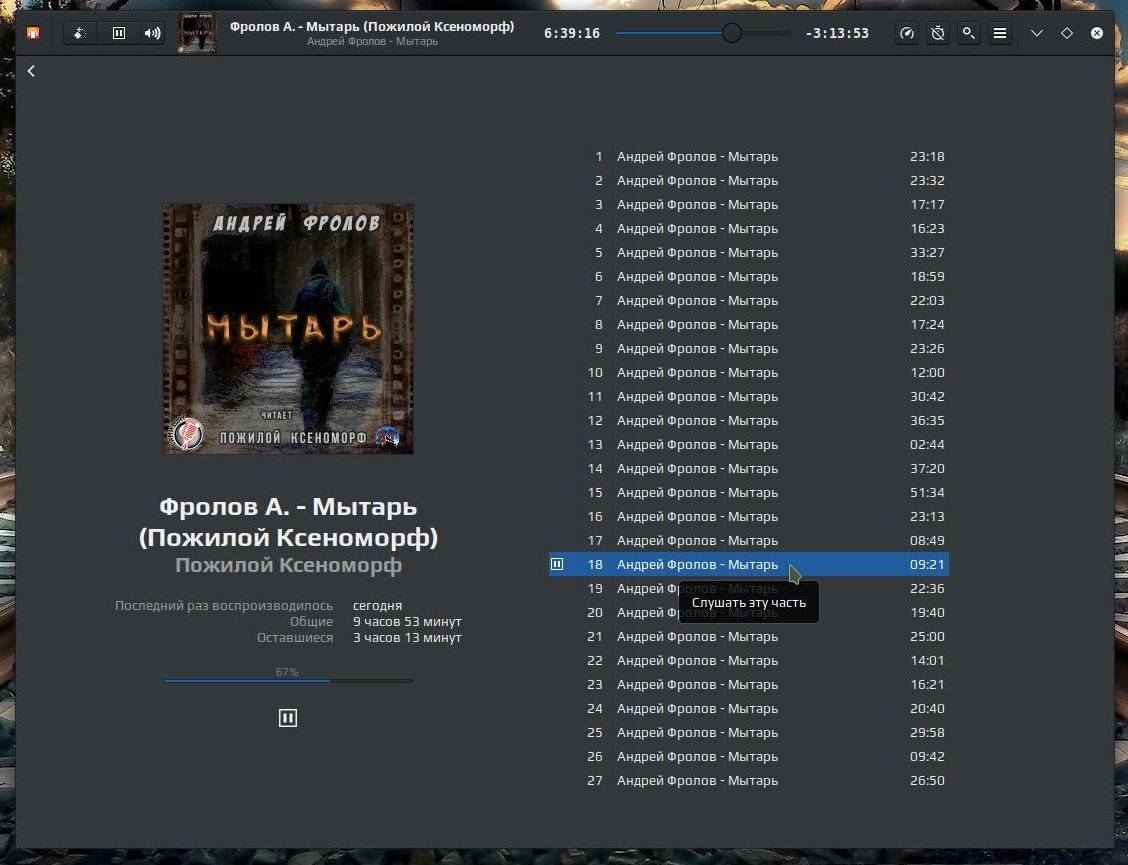Image resolution: width=1128 pixels, height=865 pixels.
Task: Click the large Мытарь book cover image
Action: [x=288, y=329]
